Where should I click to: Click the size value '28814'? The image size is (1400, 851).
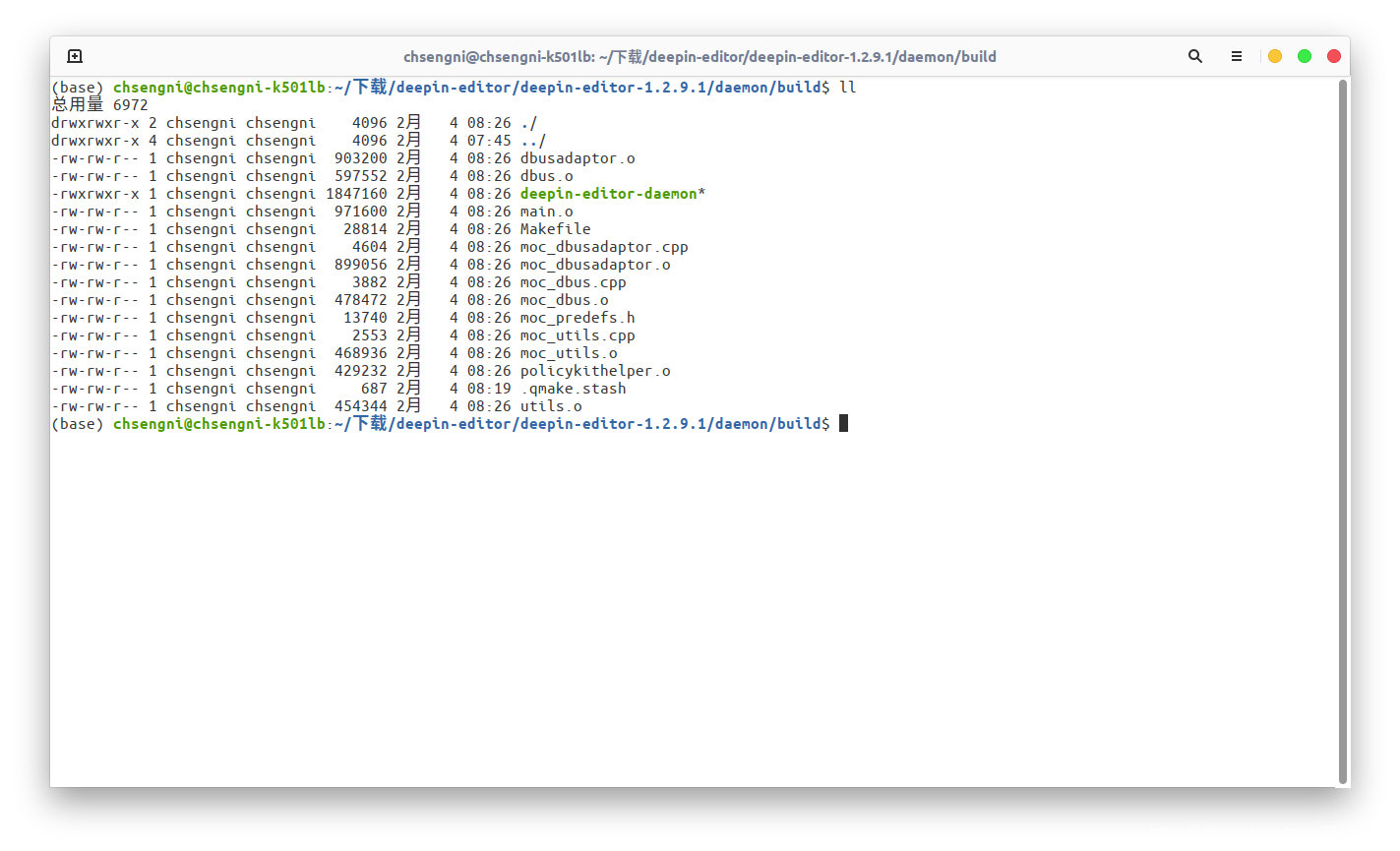pos(365,229)
